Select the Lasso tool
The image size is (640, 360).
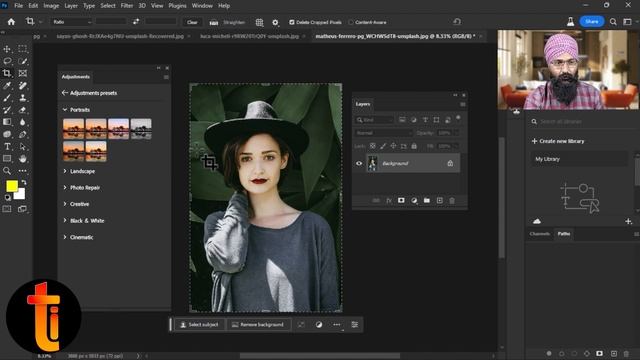coord(7,61)
